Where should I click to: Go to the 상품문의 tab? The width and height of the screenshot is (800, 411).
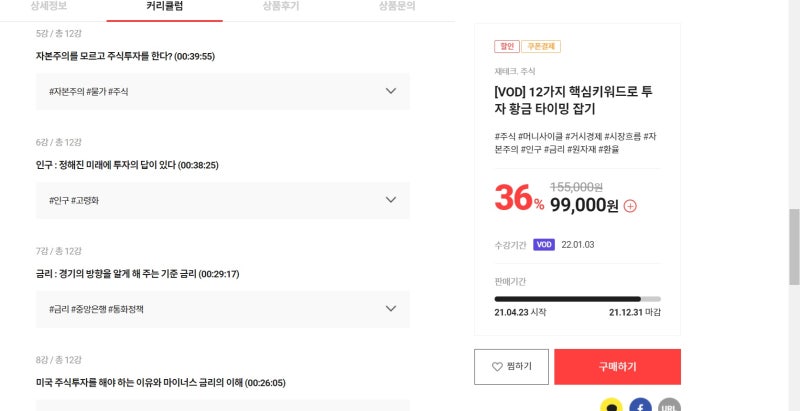[x=397, y=7]
